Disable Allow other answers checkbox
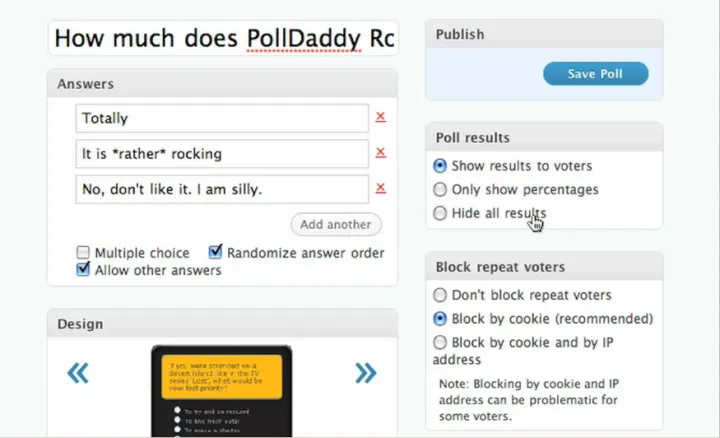This screenshot has width=720, height=438. (83, 270)
